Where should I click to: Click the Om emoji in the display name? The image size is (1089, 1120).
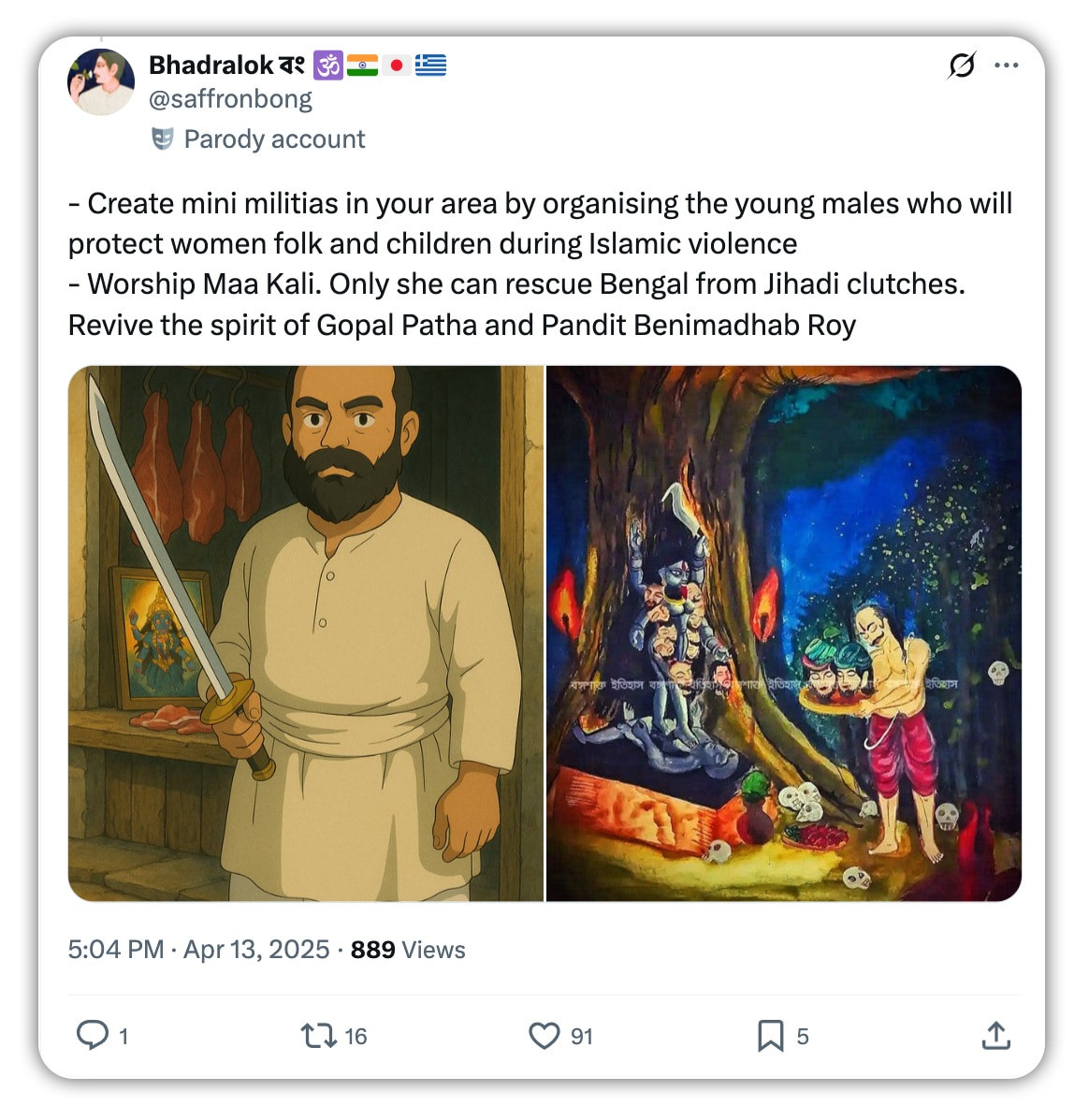pos(328,65)
